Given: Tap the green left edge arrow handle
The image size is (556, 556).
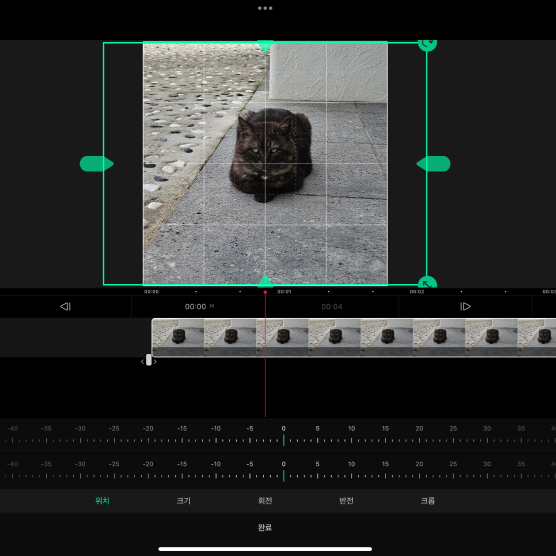Looking at the screenshot, I should click(96, 164).
